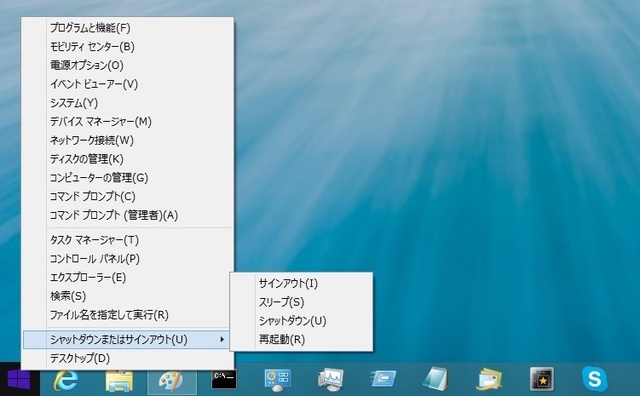Select コンピューターの管理(G)

click(x=128, y=178)
